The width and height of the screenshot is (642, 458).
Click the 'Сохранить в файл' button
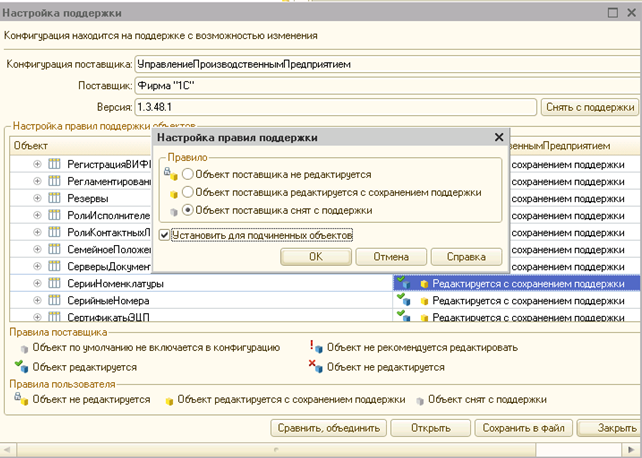[x=526, y=428]
